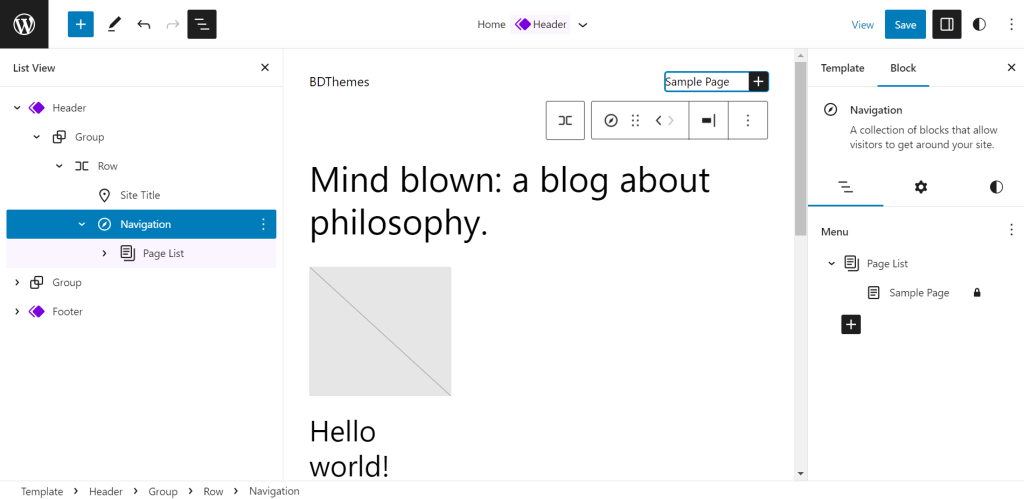Viewport: 1024px width, 499px height.
Task: Undo the last change
Action: coord(144,25)
